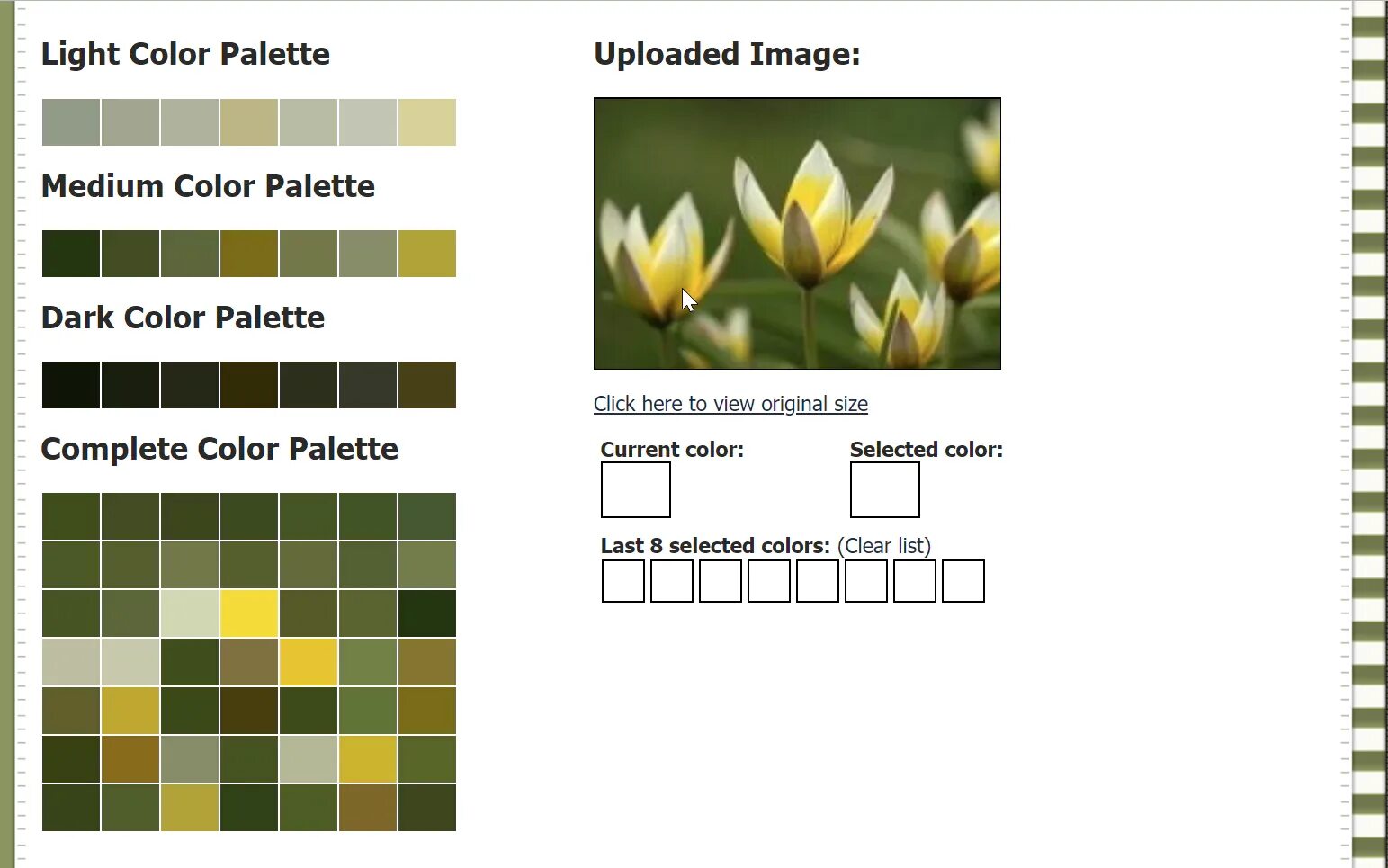Select the bright yellow swatch in Complete Color Palette

pos(249,613)
